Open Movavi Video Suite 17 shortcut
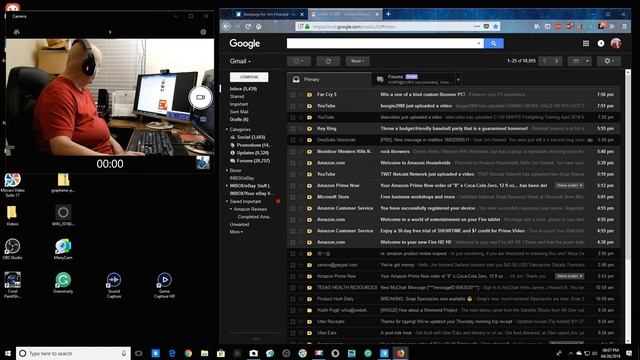The width and height of the screenshot is (640, 360). tap(12, 184)
